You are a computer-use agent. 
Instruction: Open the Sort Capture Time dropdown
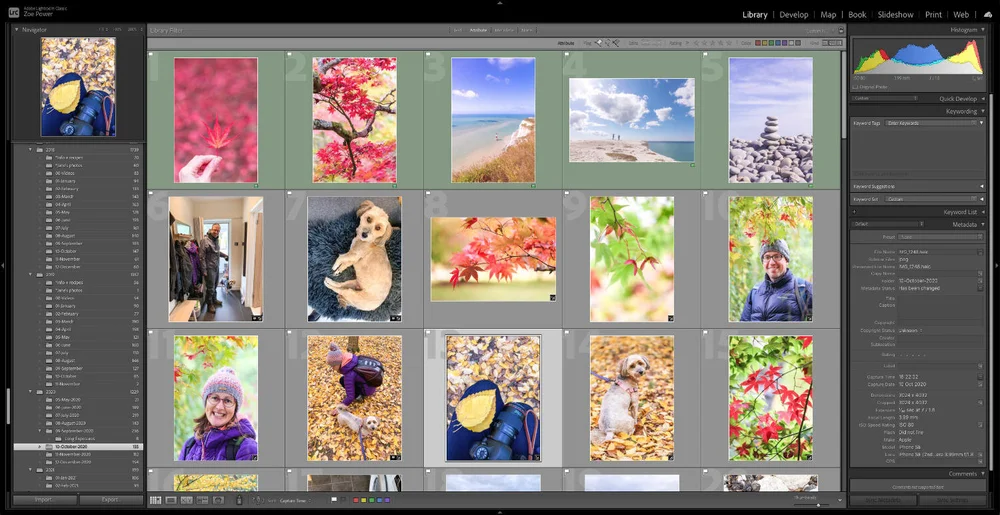tap(295, 500)
